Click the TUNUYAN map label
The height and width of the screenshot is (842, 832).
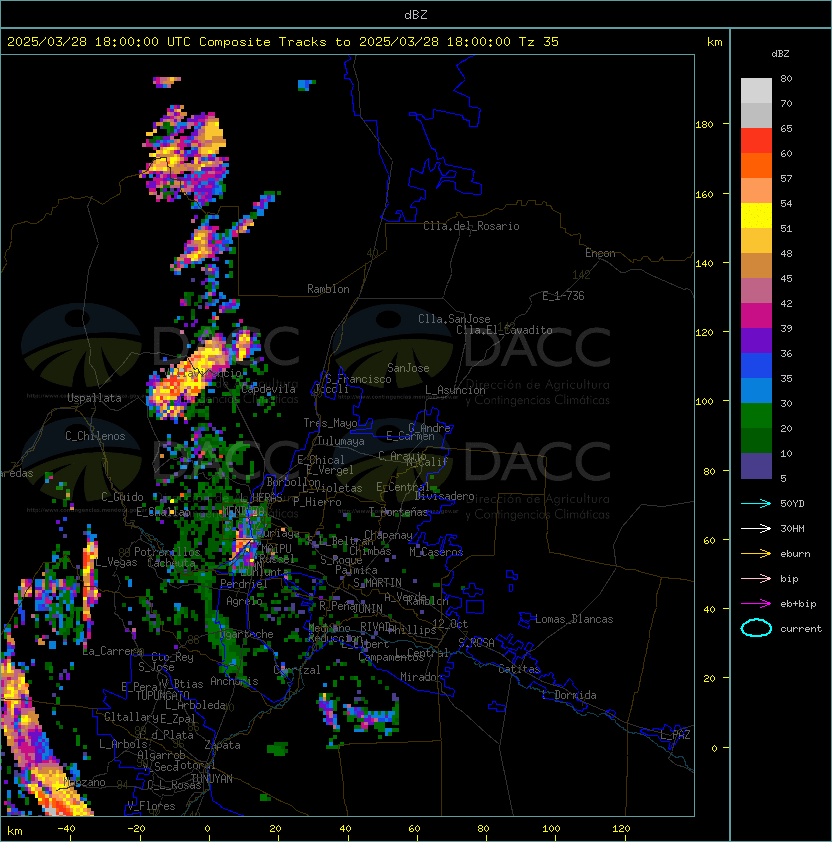pyautogui.click(x=212, y=779)
